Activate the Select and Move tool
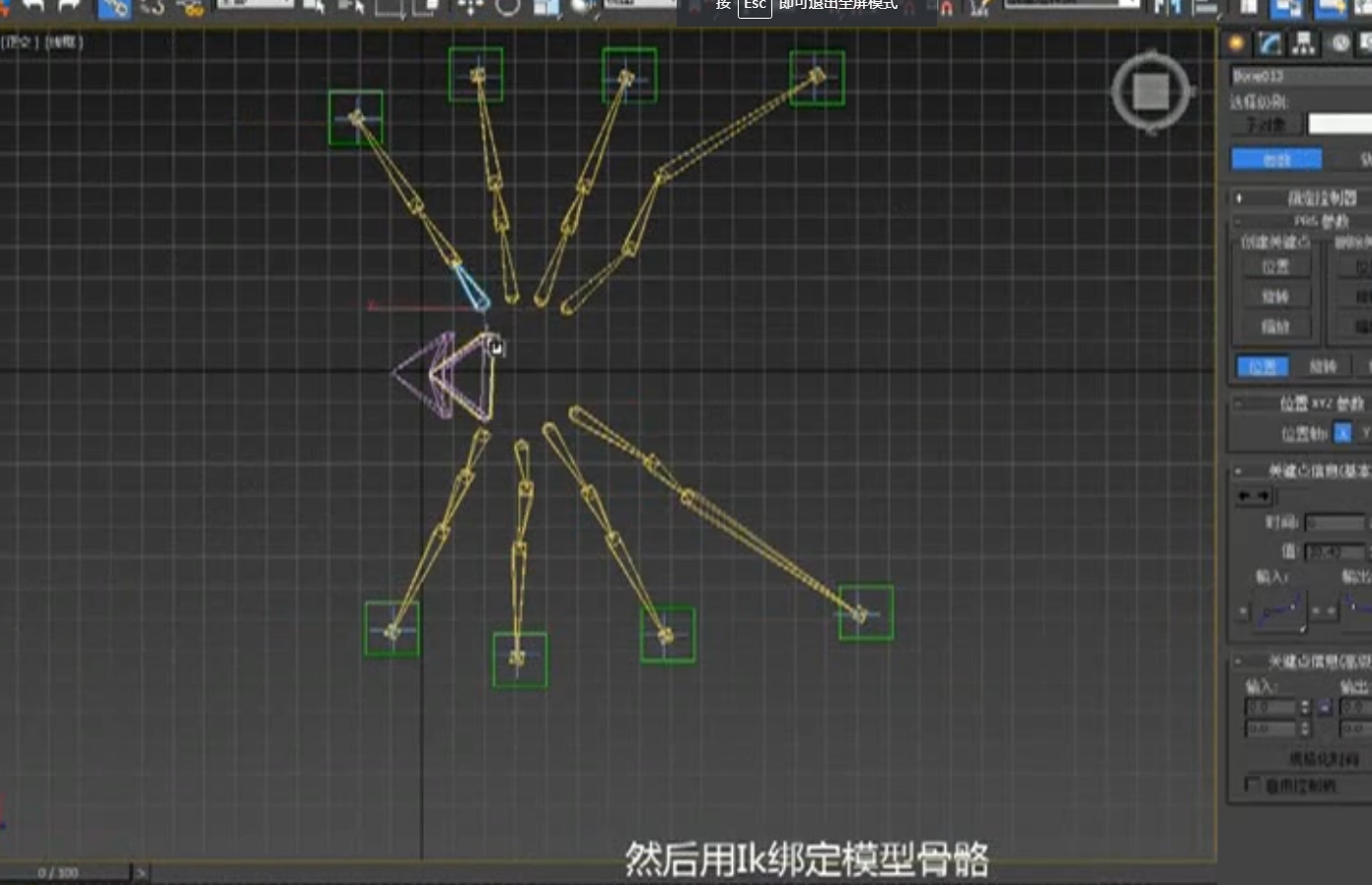Screen dimensions: 1372x885 (469, 8)
